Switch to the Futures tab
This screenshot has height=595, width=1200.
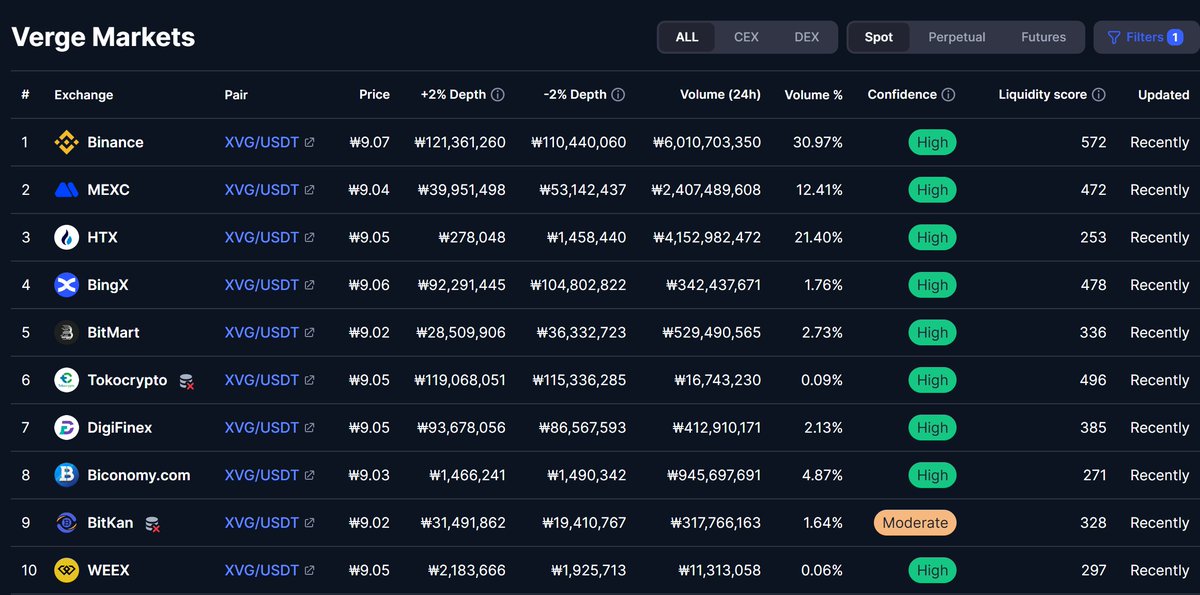pos(1043,37)
